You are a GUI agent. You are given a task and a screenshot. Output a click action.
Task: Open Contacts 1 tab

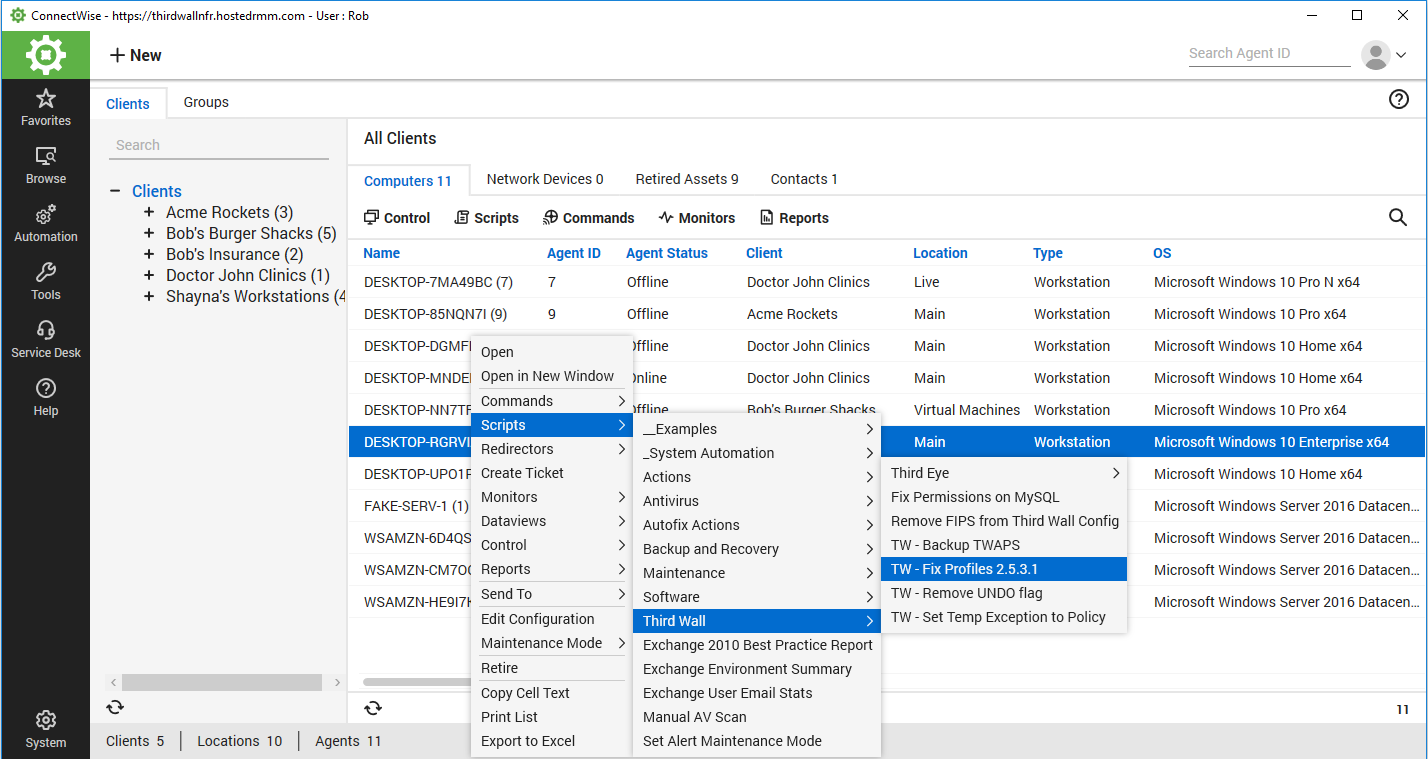tap(804, 179)
